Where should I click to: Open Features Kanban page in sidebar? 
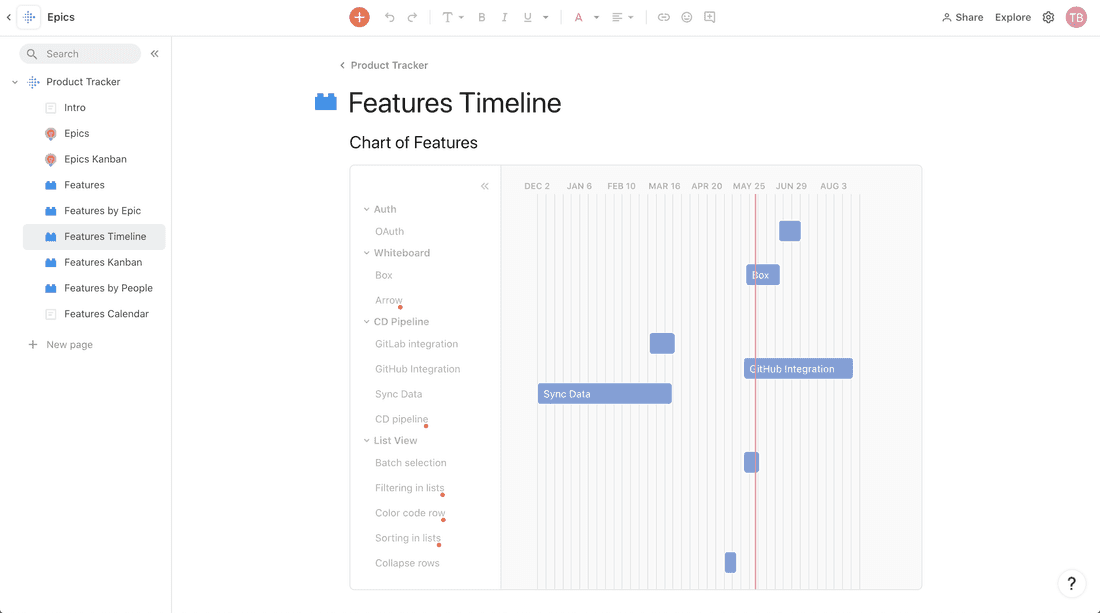103,262
